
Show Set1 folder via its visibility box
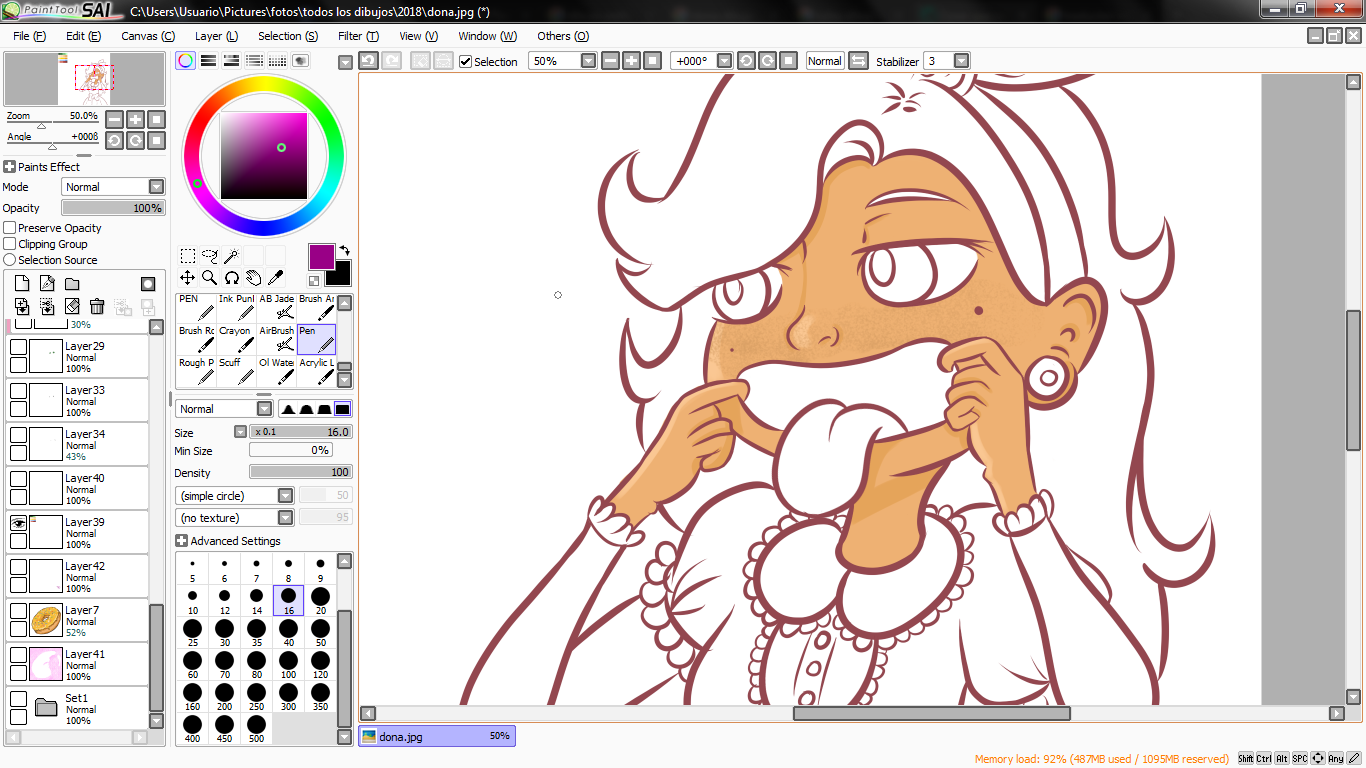(18, 699)
